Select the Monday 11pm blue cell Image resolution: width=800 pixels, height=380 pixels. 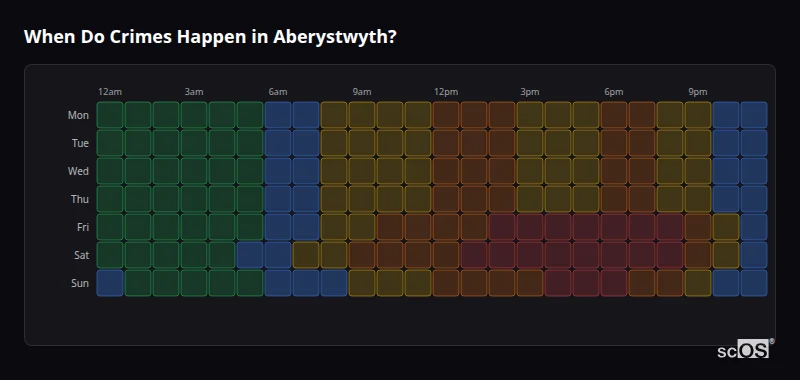coord(754,115)
